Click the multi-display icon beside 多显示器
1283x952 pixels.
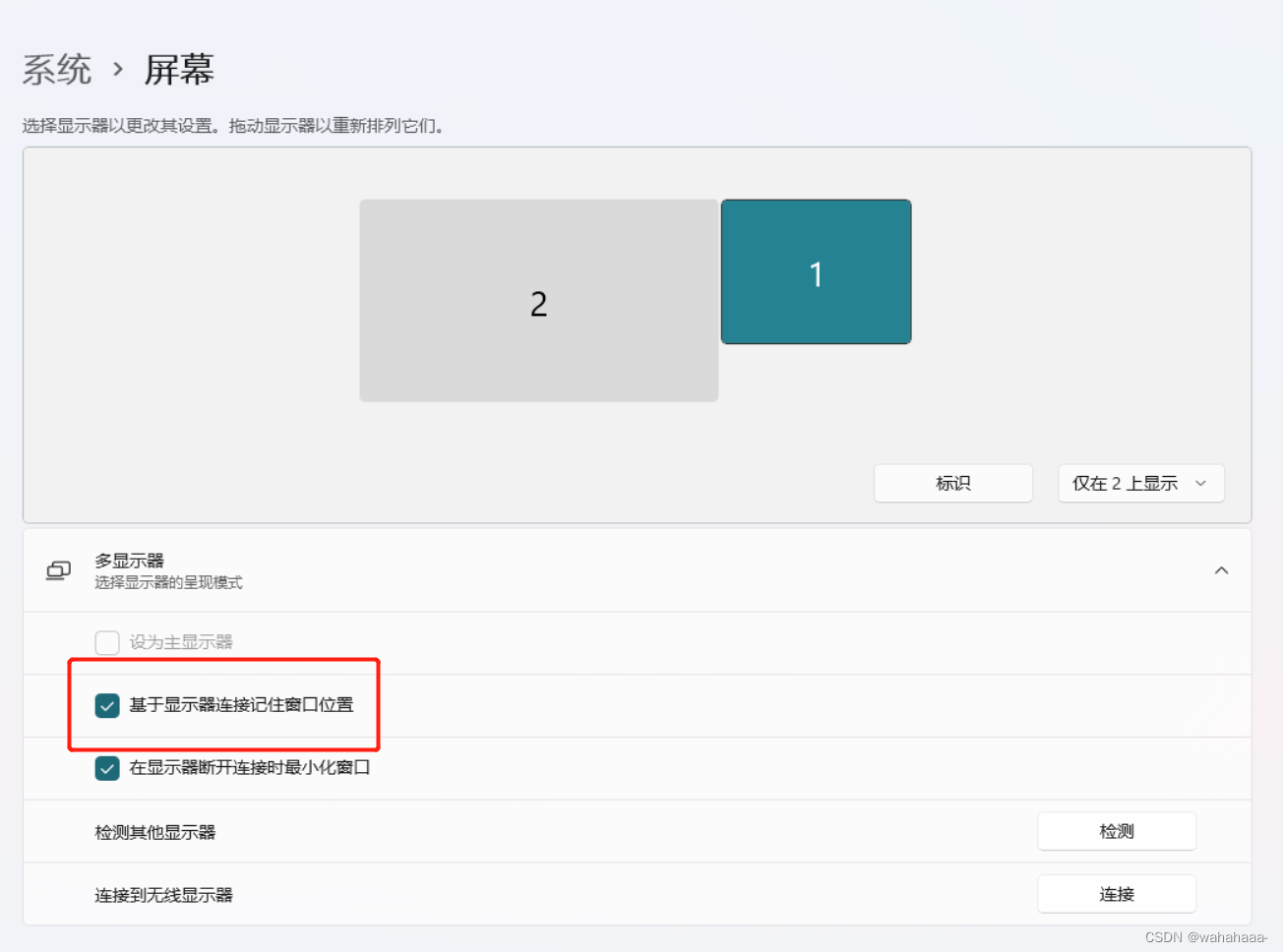point(58,570)
